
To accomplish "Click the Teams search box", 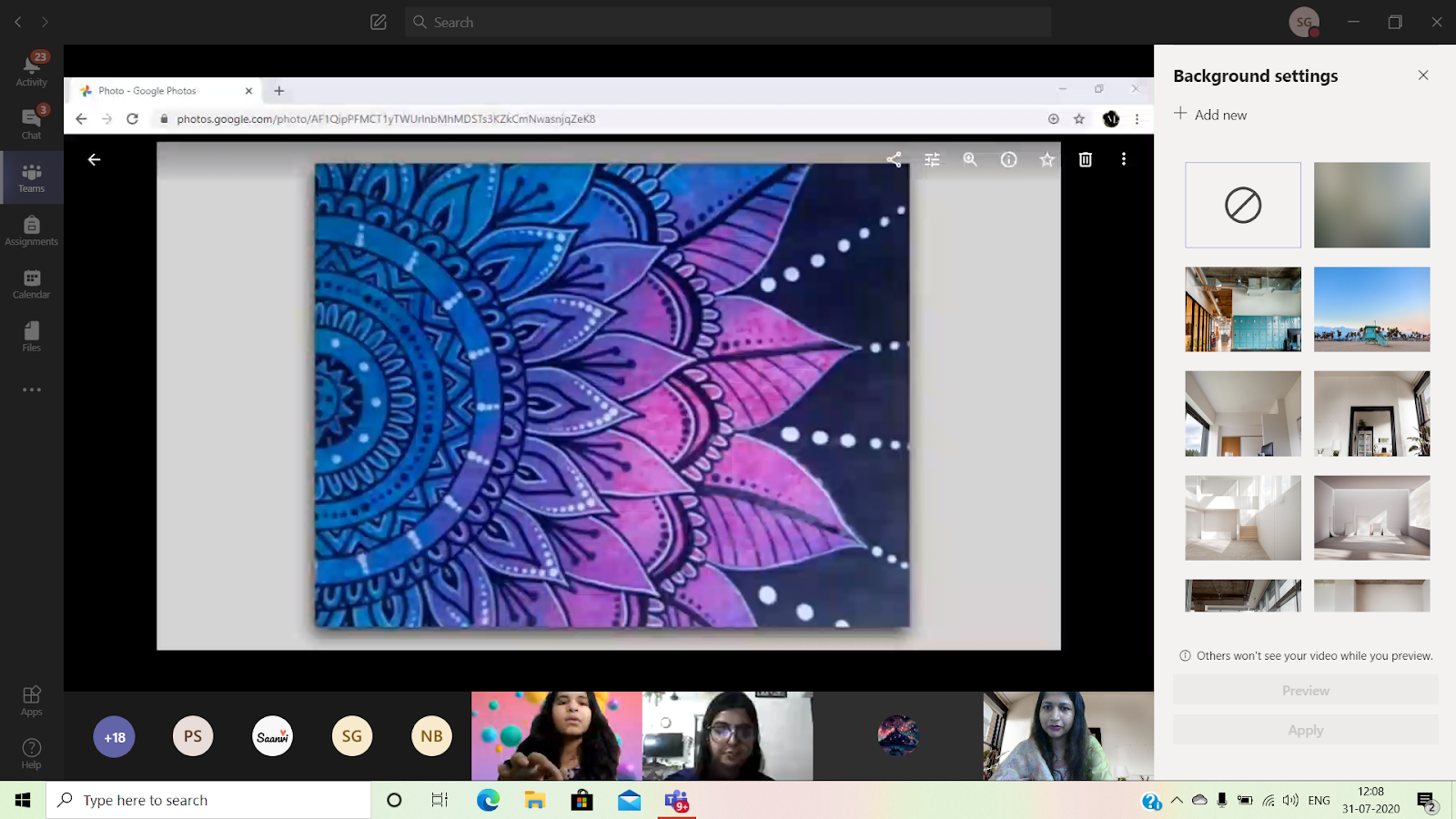I will pyautogui.click(x=728, y=22).
